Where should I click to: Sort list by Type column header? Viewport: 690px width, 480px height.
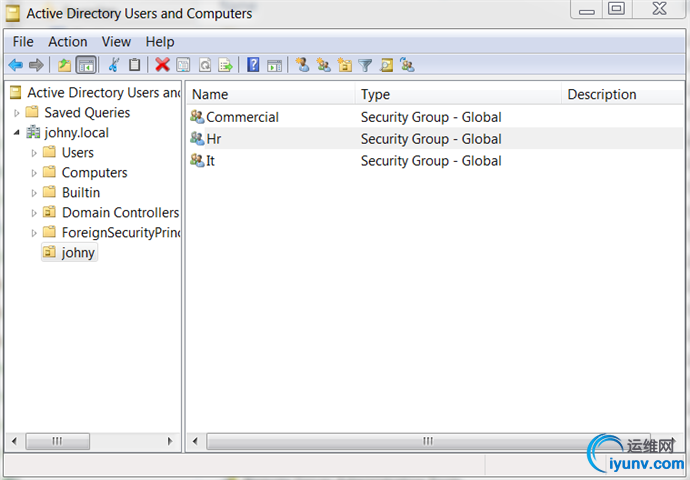pos(458,94)
